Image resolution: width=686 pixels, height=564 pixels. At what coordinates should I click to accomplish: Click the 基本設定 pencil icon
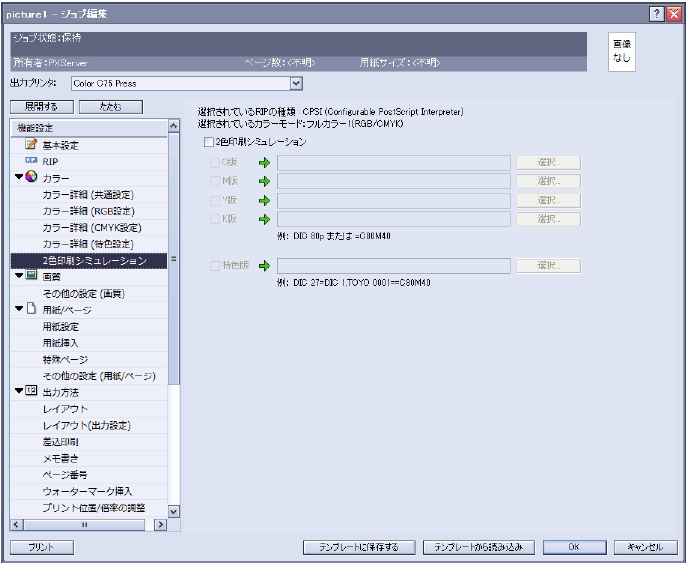pos(30,145)
